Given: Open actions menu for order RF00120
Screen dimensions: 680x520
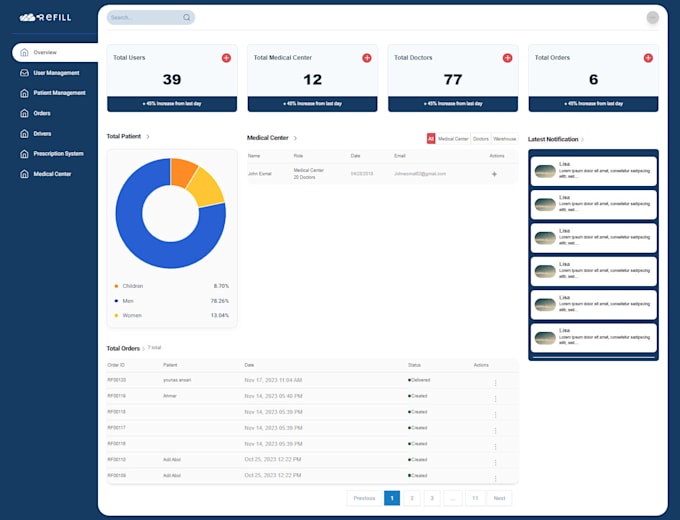Looking at the screenshot, I should [495, 383].
